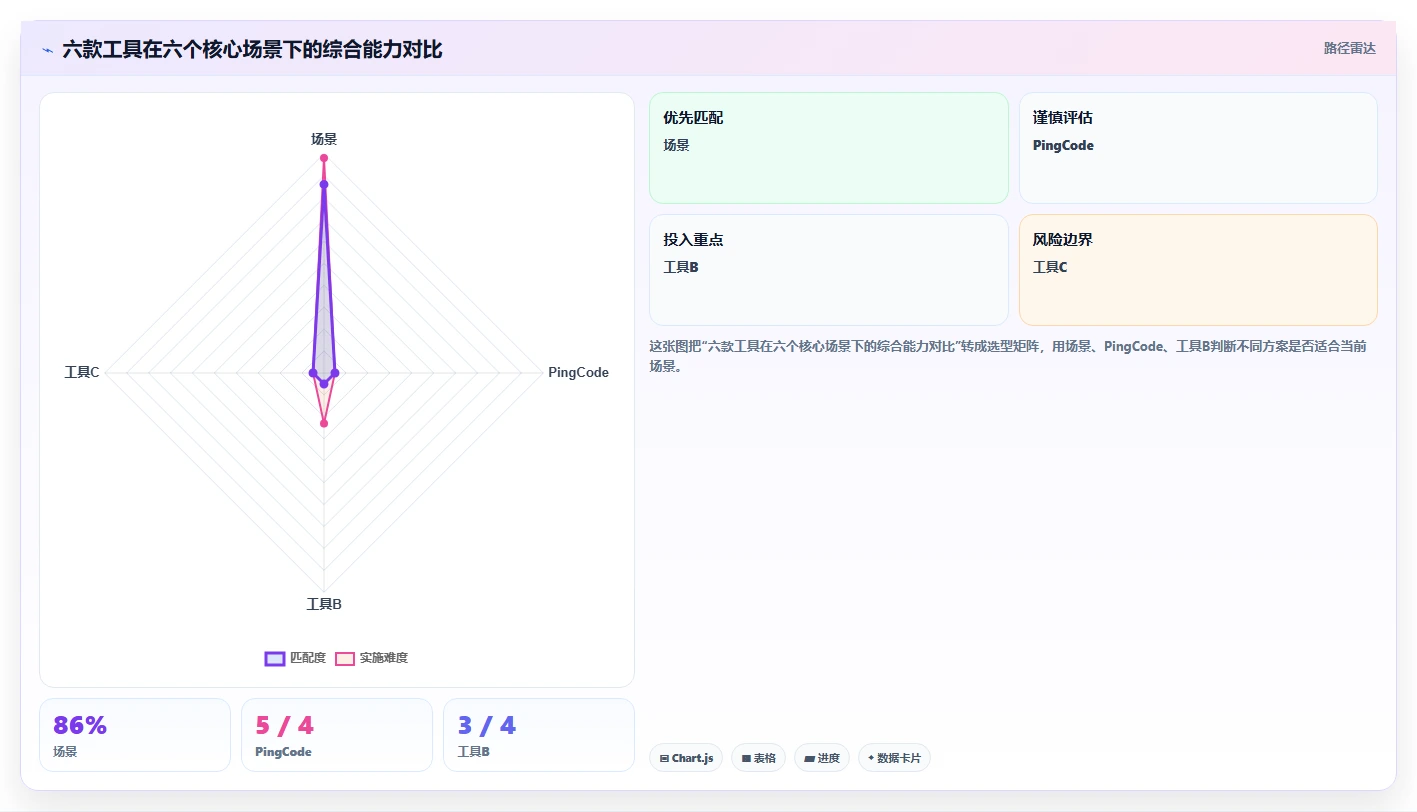
Task: Click the 数据卡片 chip
Action: [894, 758]
